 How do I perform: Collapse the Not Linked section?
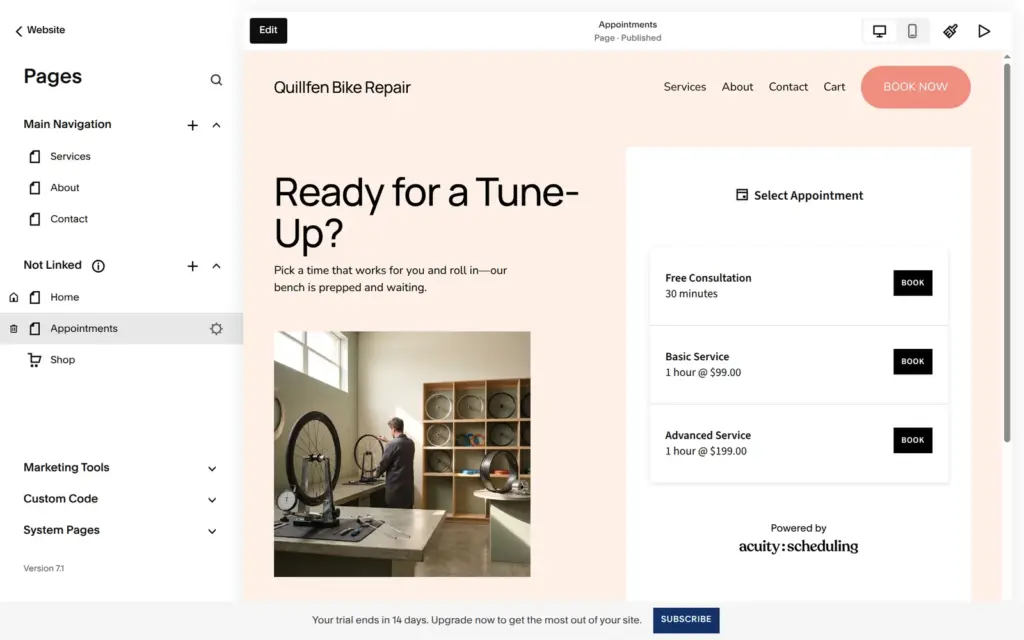pyautogui.click(x=216, y=266)
